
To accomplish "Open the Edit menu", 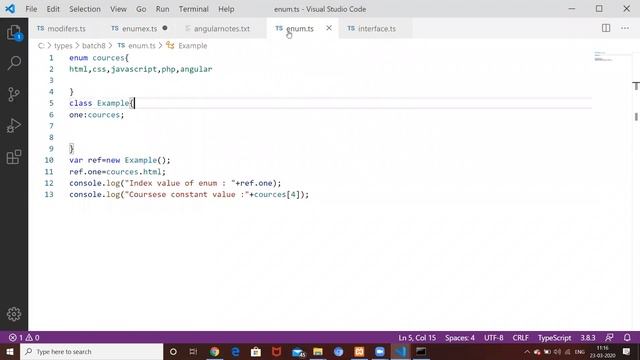I will [x=53, y=9].
